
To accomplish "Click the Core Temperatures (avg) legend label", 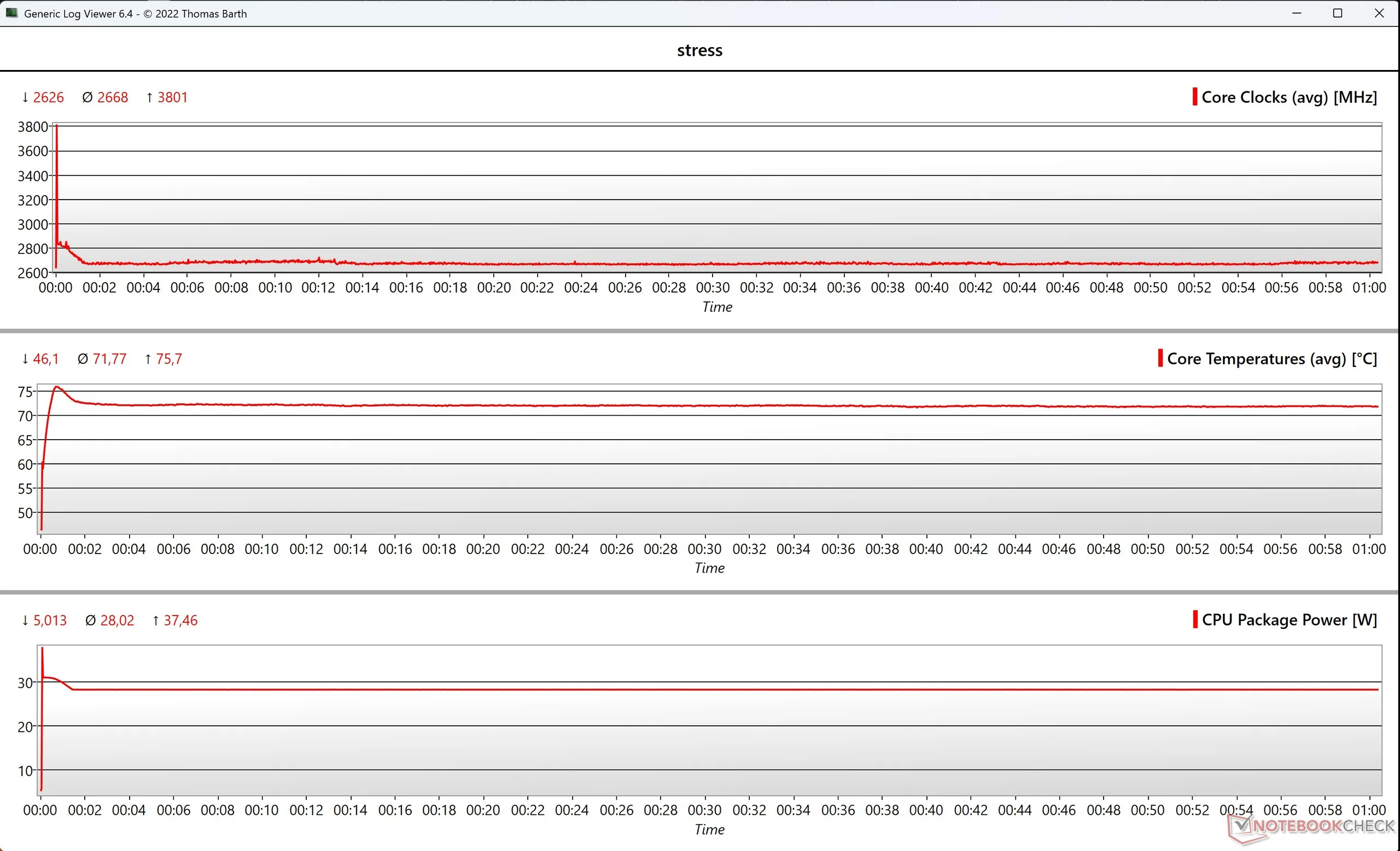I will pos(1271,358).
